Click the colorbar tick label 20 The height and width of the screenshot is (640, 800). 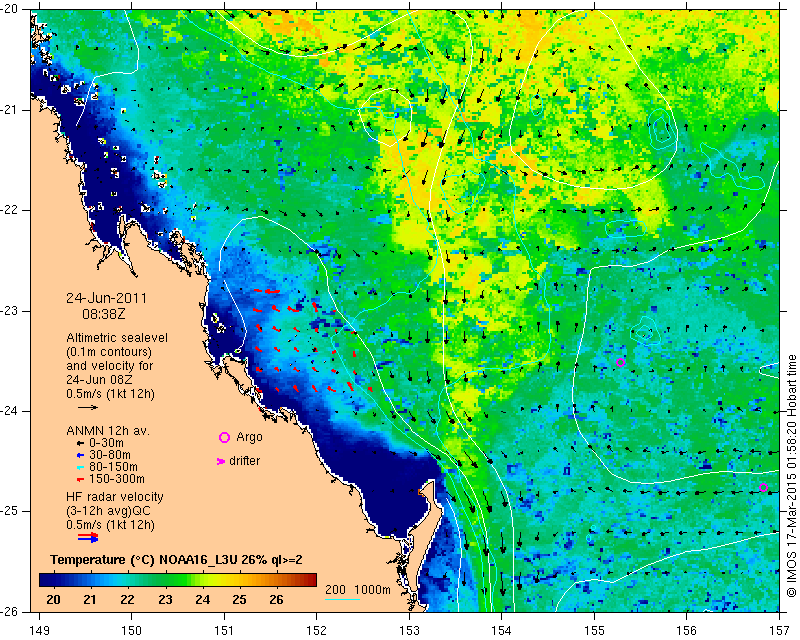[54, 600]
